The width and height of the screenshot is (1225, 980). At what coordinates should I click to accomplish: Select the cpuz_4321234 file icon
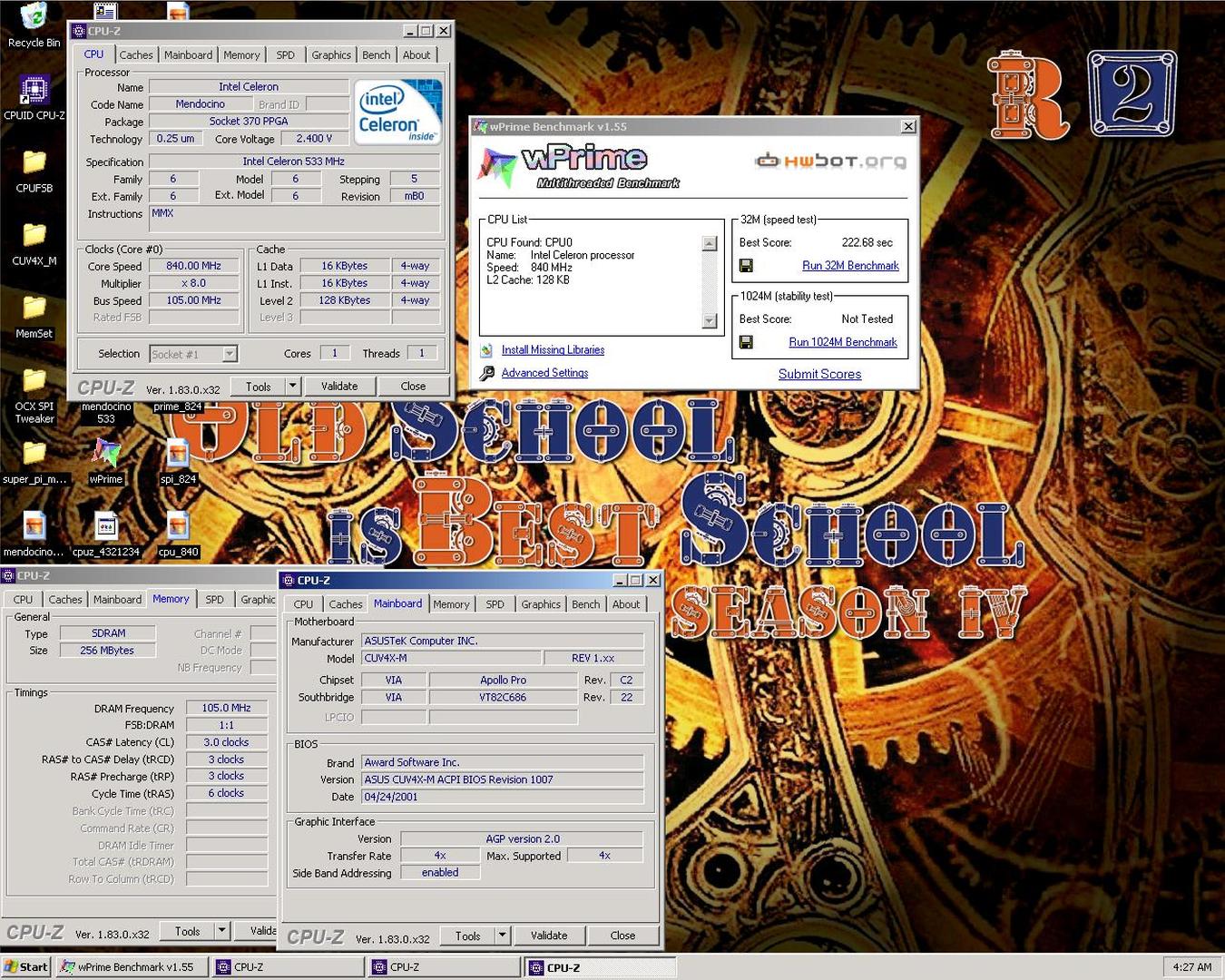[x=106, y=534]
